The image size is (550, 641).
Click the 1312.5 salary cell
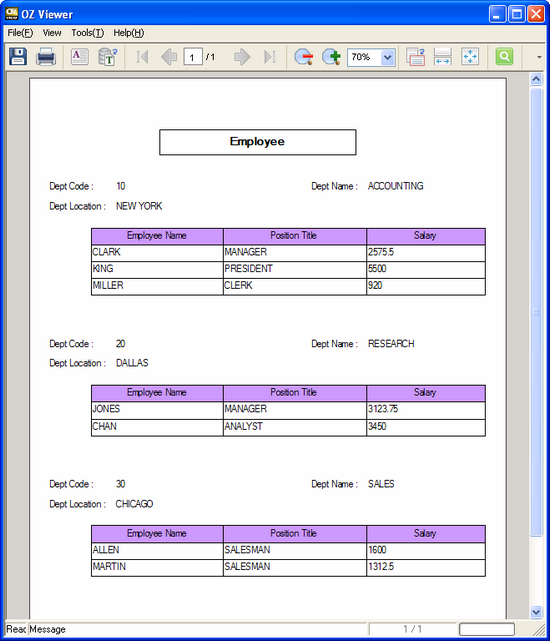tap(426, 567)
